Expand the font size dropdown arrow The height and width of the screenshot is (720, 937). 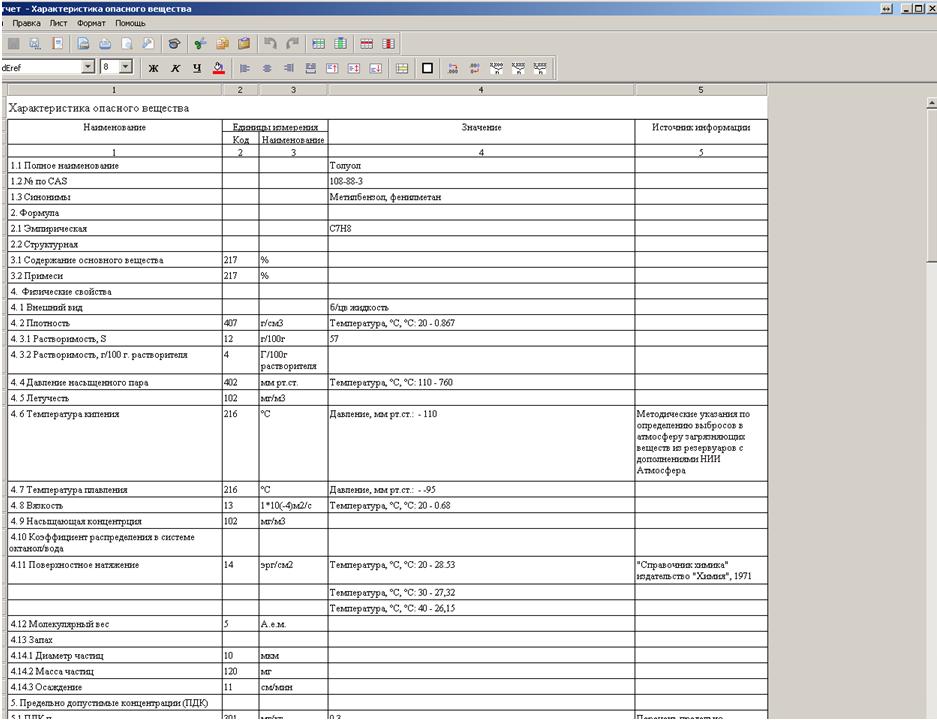[x=126, y=68]
